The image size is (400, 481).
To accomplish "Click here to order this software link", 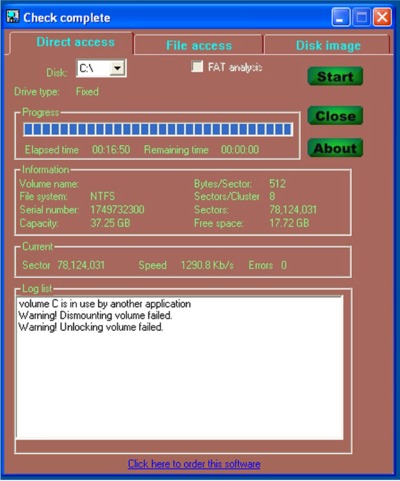I will coord(194,464).
